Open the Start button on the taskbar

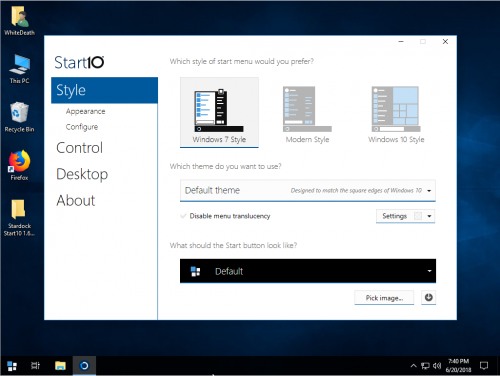coord(12,366)
